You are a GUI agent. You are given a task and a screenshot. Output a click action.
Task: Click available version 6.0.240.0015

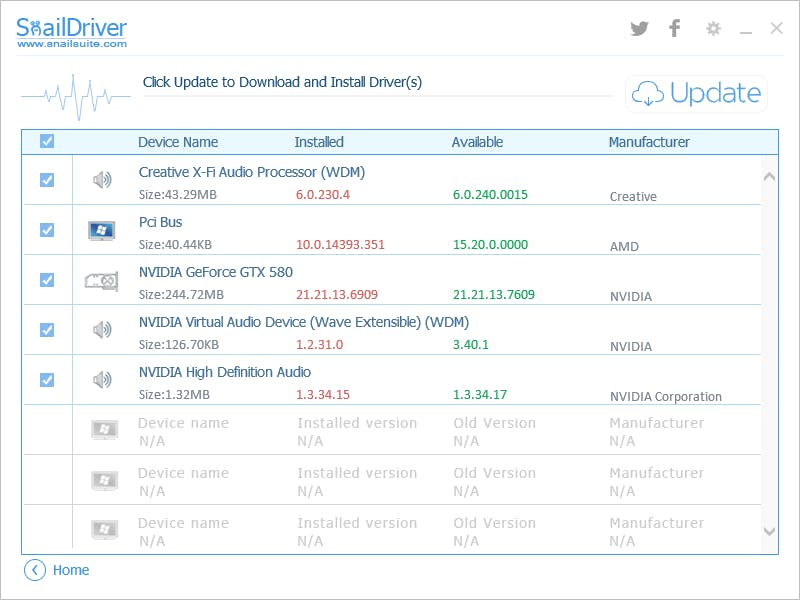point(490,194)
